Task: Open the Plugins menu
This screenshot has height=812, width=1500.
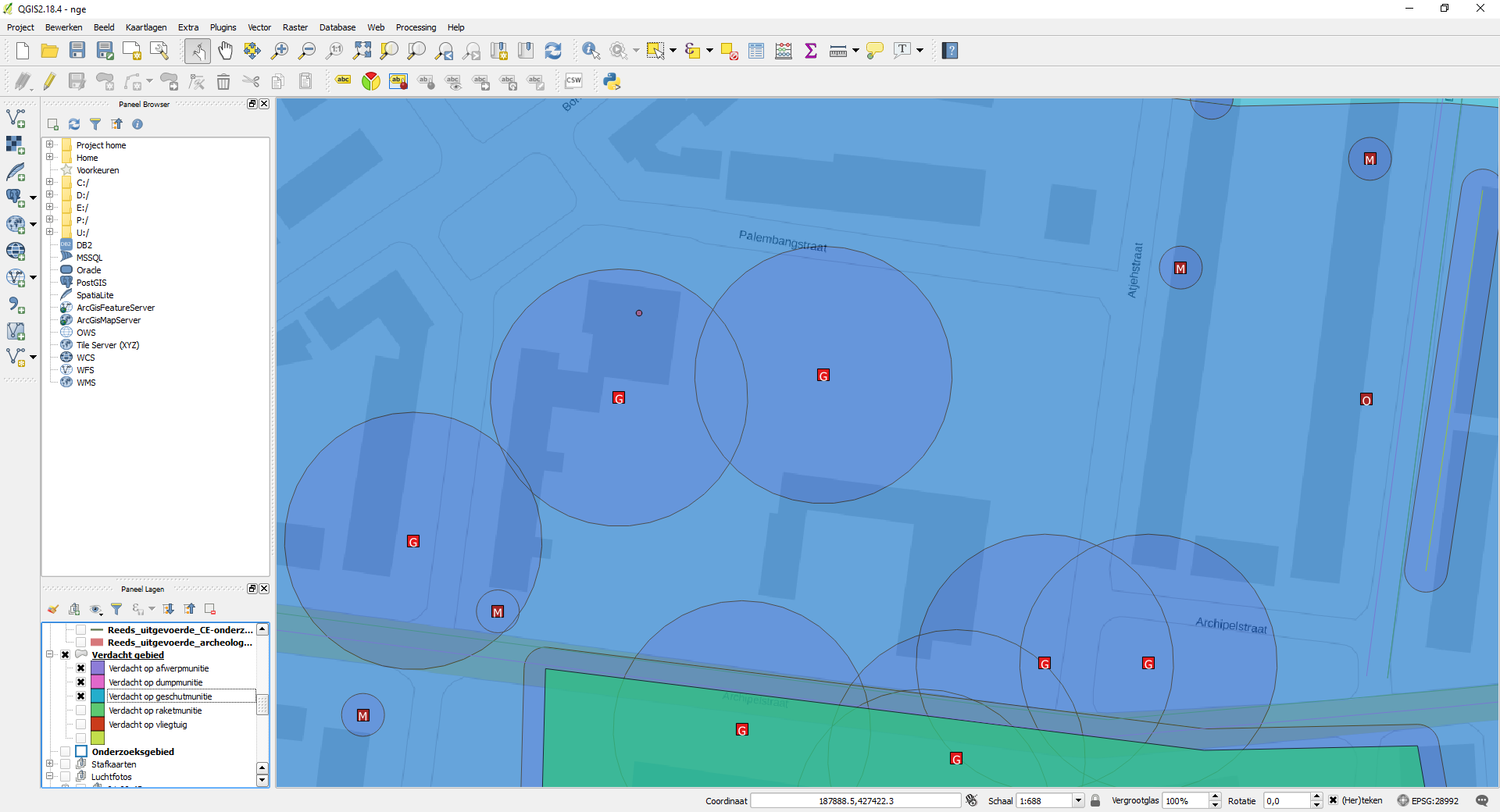Action: [x=223, y=27]
